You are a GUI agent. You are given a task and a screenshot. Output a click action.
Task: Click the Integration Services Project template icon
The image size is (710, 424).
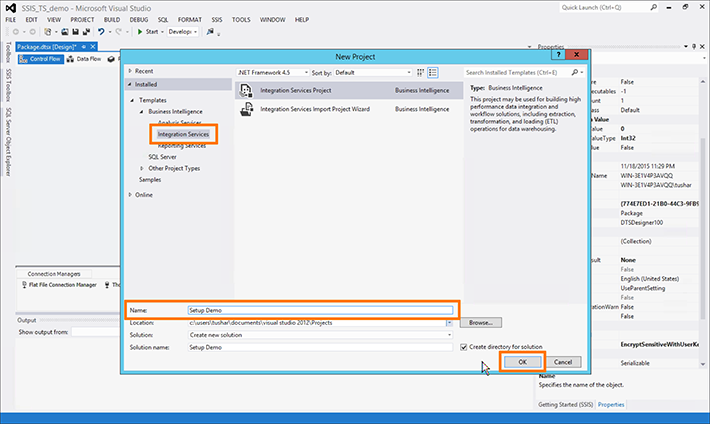tap(246, 91)
